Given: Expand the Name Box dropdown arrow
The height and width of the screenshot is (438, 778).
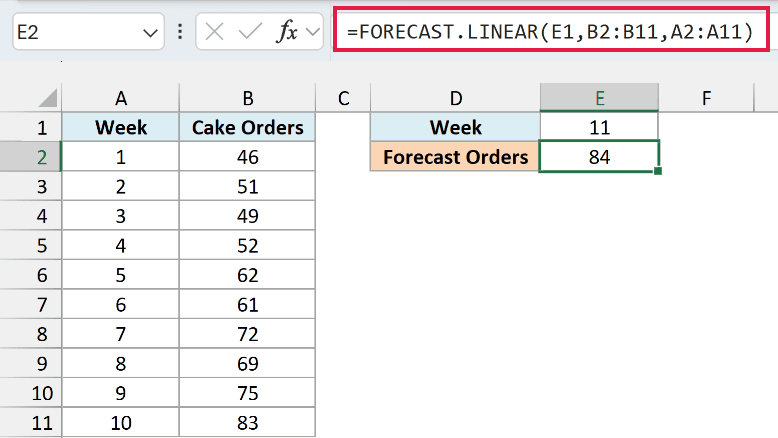Looking at the screenshot, I should [150, 33].
